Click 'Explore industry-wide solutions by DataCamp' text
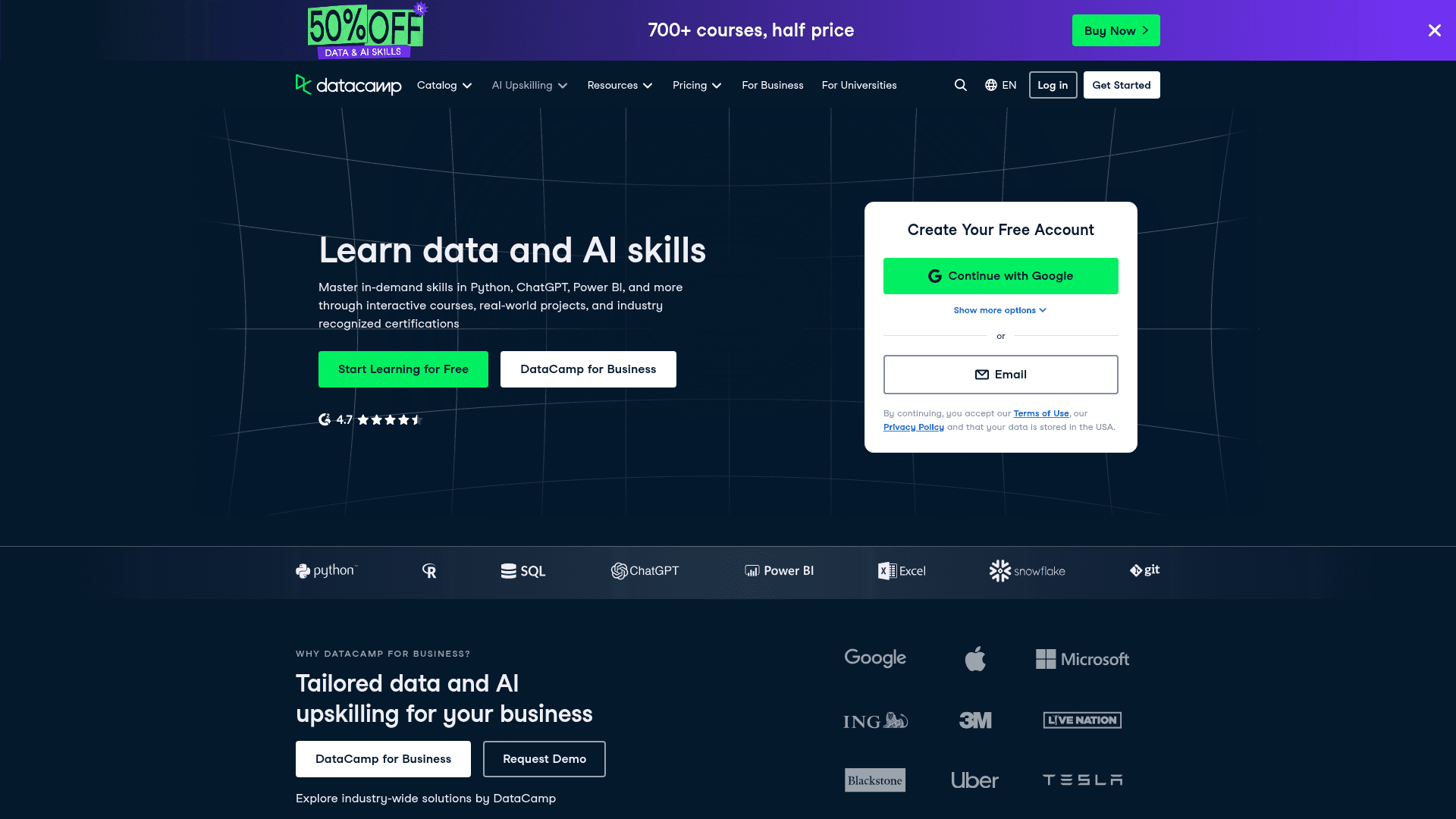This screenshot has width=1456, height=819. 425,799
